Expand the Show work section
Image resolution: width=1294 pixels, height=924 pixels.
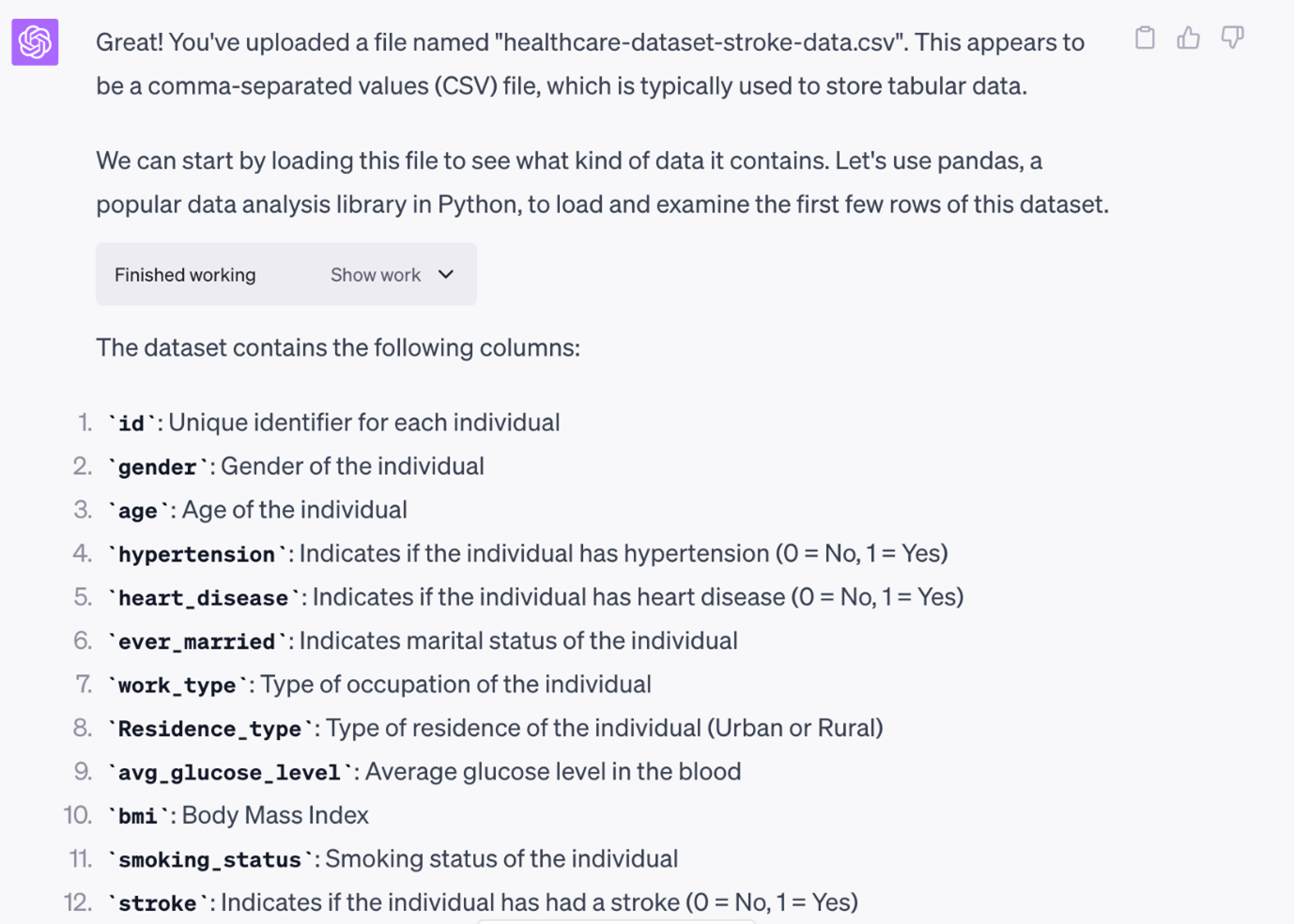click(x=375, y=274)
